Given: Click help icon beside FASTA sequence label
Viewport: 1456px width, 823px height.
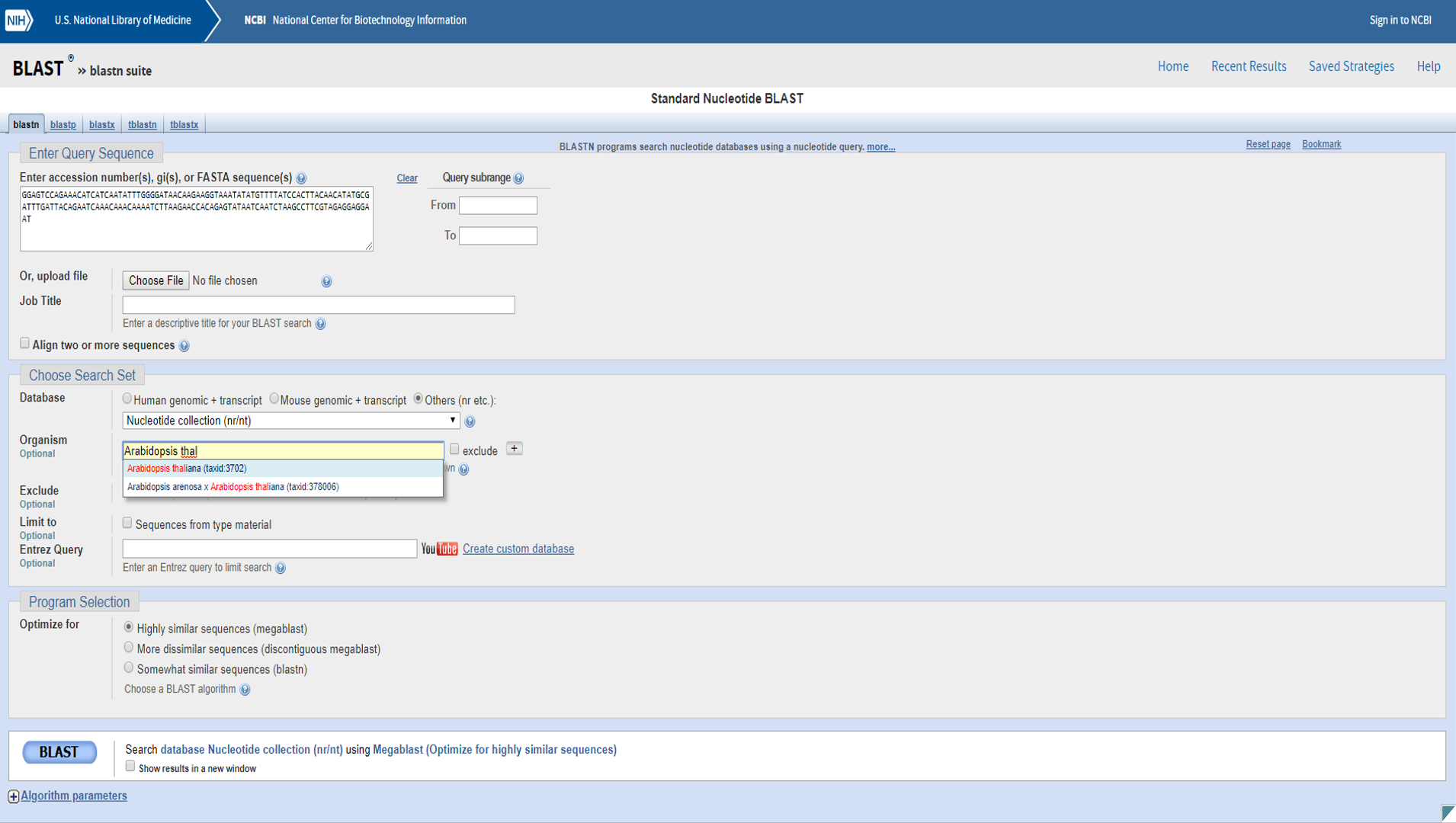Looking at the screenshot, I should point(301,178).
